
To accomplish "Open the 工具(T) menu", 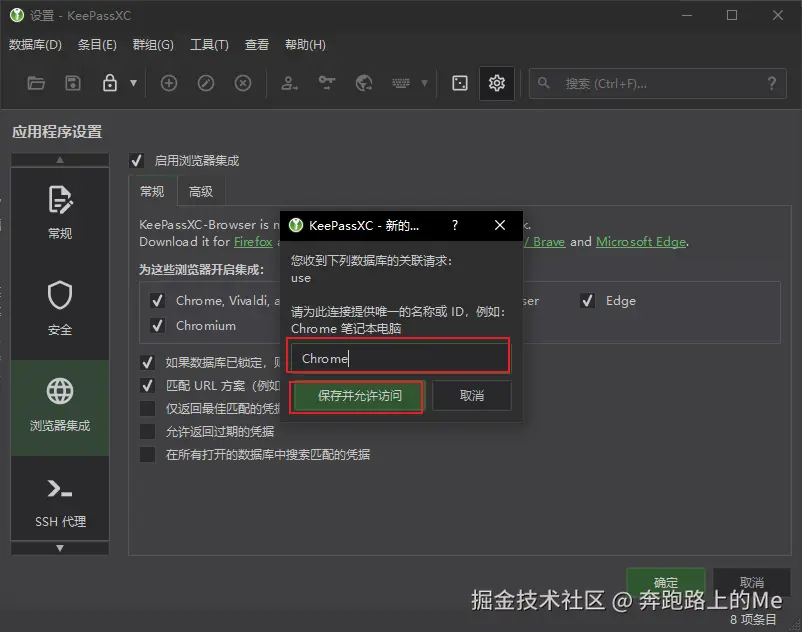I will 209,45.
